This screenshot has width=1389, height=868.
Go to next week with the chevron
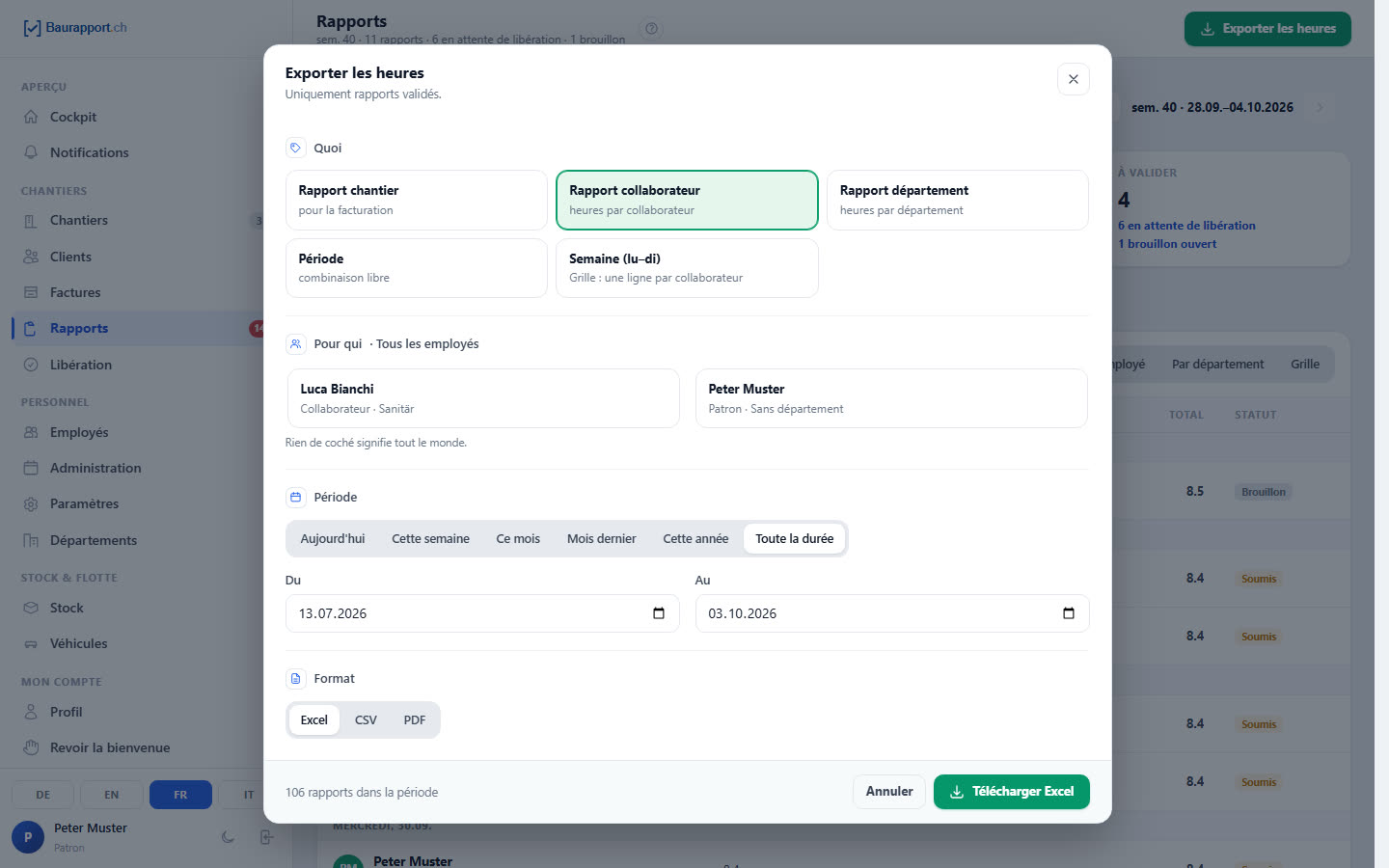click(1321, 107)
